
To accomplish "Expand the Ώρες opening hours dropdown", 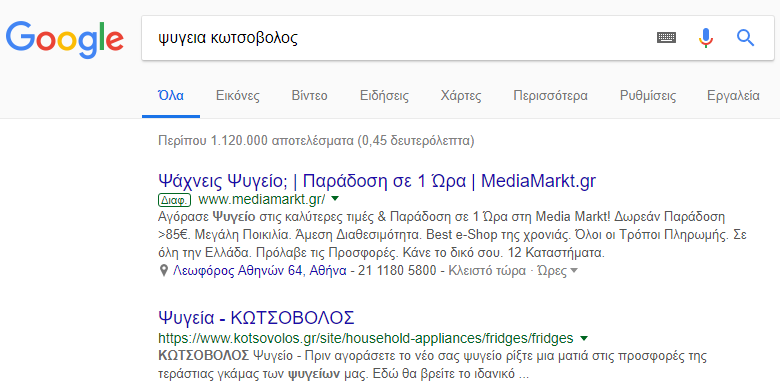I will coord(557,271).
